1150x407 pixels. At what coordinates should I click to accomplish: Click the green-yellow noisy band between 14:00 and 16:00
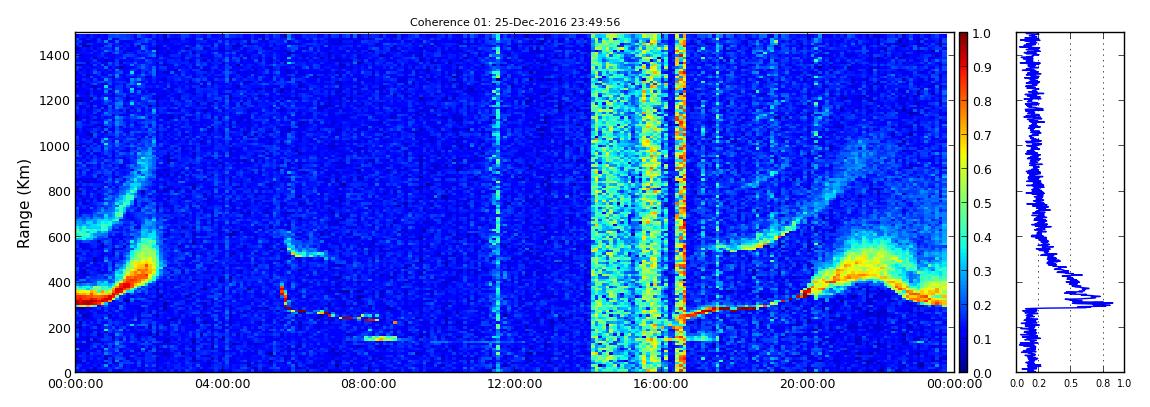coord(629,202)
